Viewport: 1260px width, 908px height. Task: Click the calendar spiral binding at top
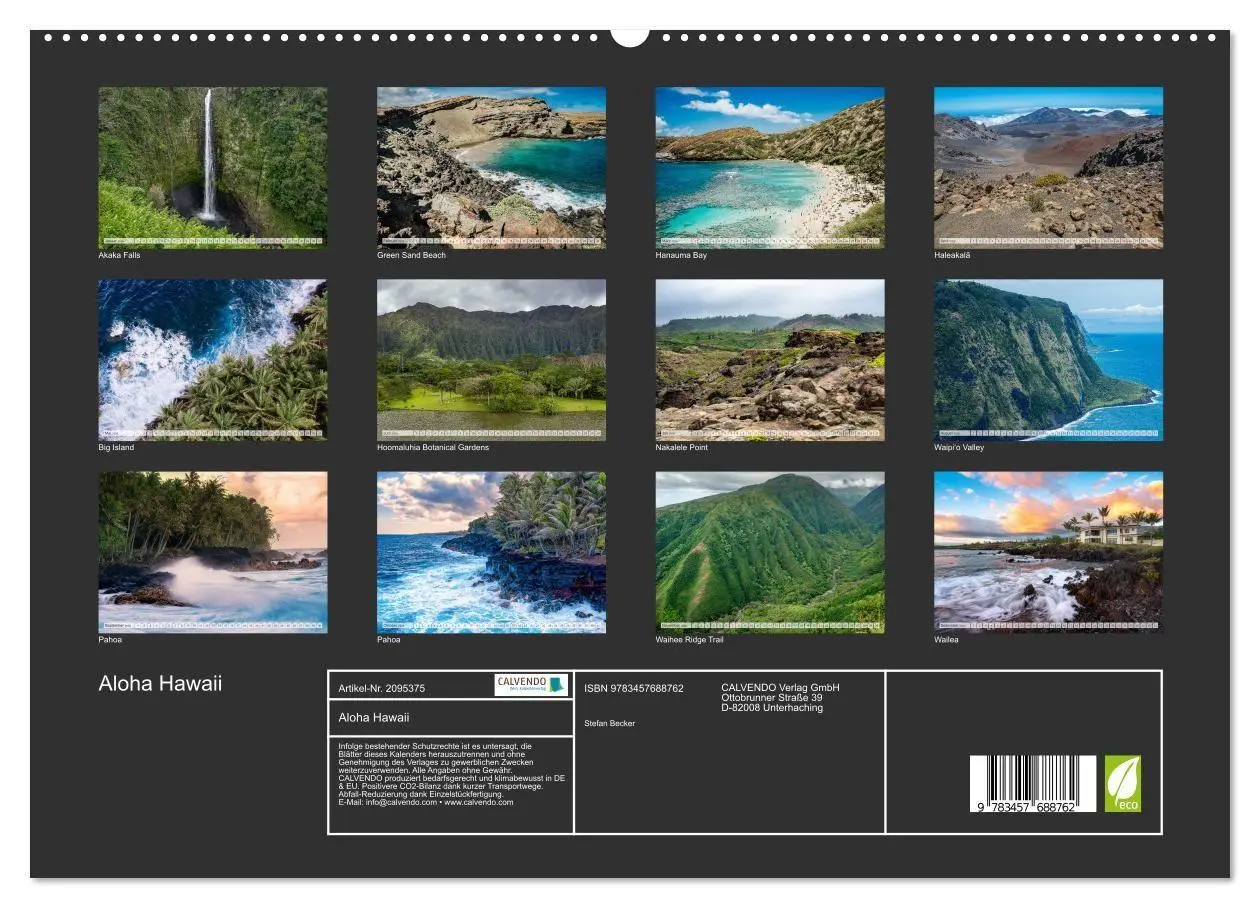pos(630,38)
